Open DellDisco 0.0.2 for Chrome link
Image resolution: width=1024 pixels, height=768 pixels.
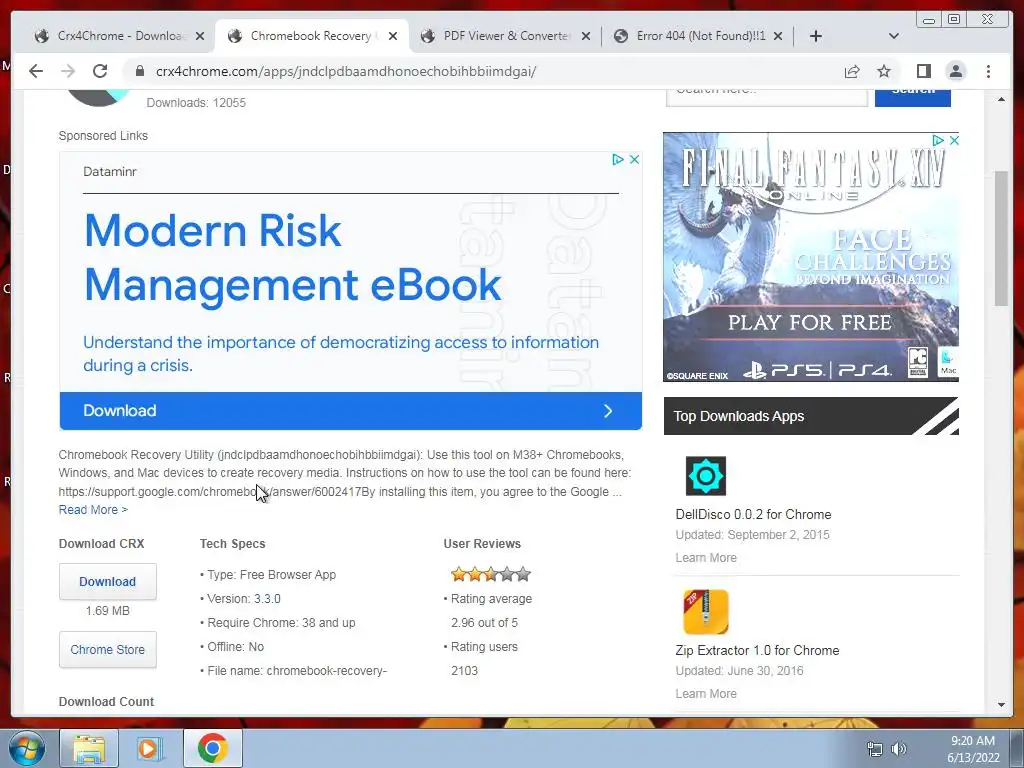click(x=753, y=515)
